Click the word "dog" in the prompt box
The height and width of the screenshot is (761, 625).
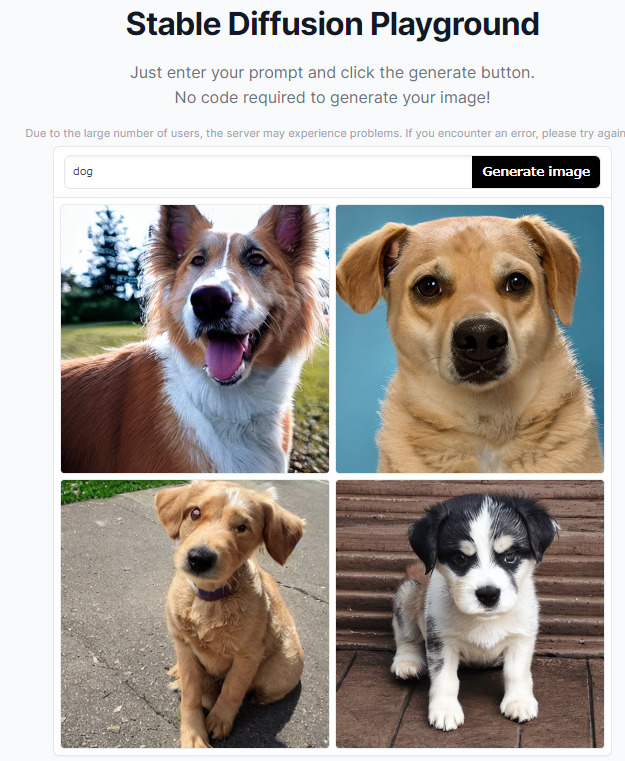(x=83, y=171)
